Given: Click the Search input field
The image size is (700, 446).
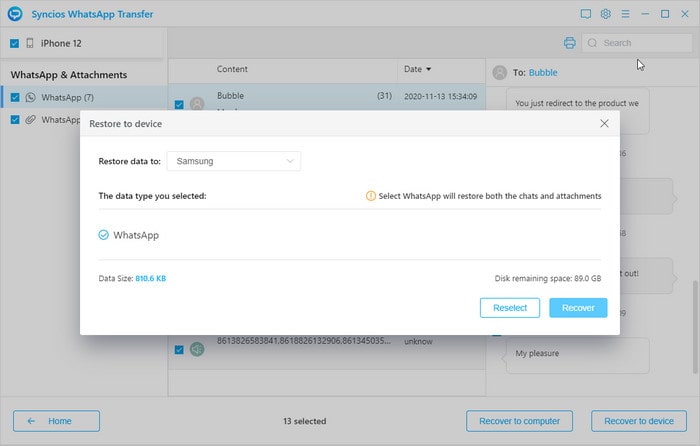Looking at the screenshot, I should point(637,43).
